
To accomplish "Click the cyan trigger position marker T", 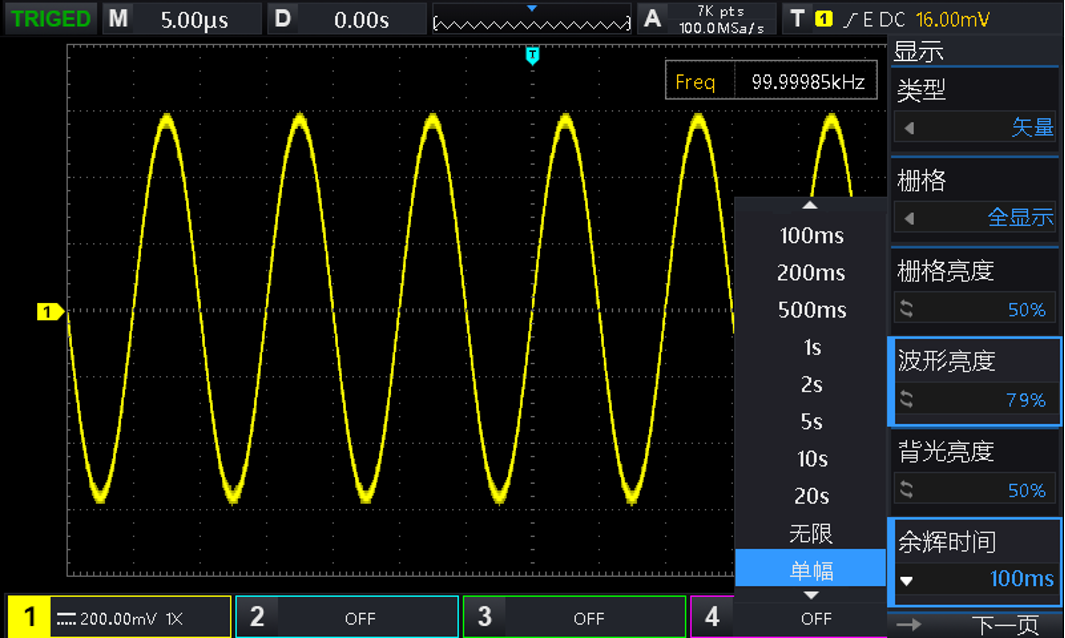I will (x=532, y=55).
